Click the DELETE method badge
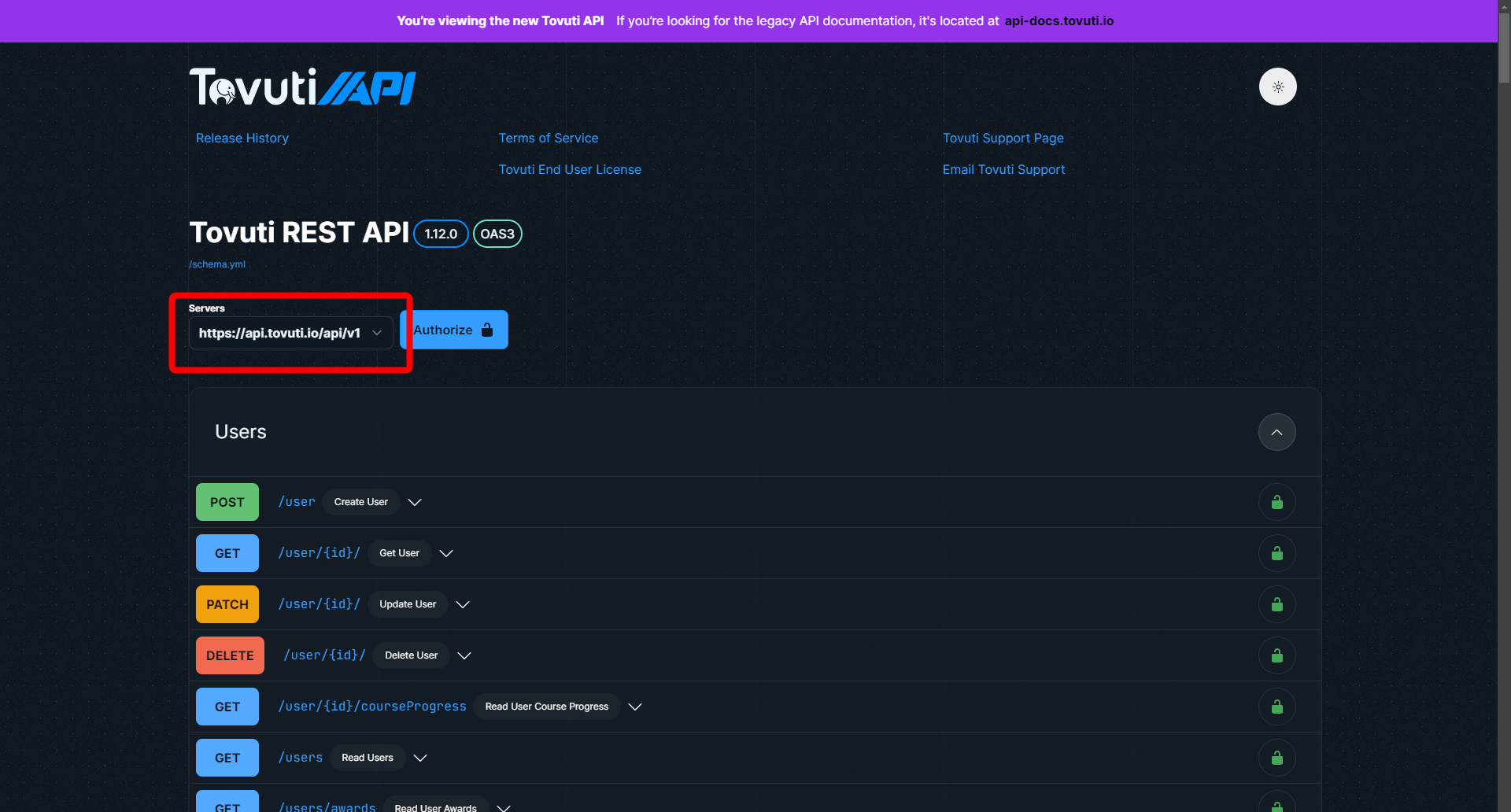The height and width of the screenshot is (812, 1511). [230, 655]
